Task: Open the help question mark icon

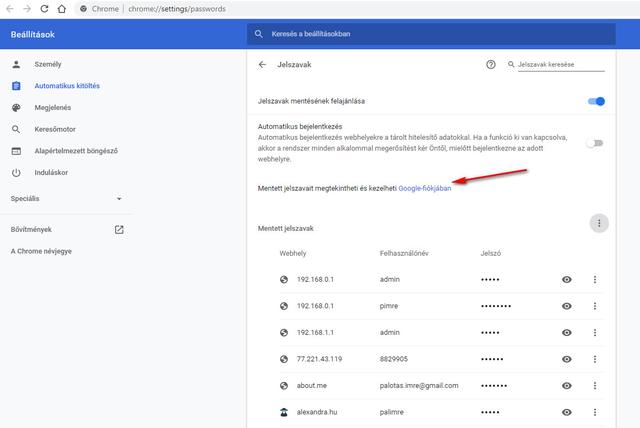Action: (490, 64)
